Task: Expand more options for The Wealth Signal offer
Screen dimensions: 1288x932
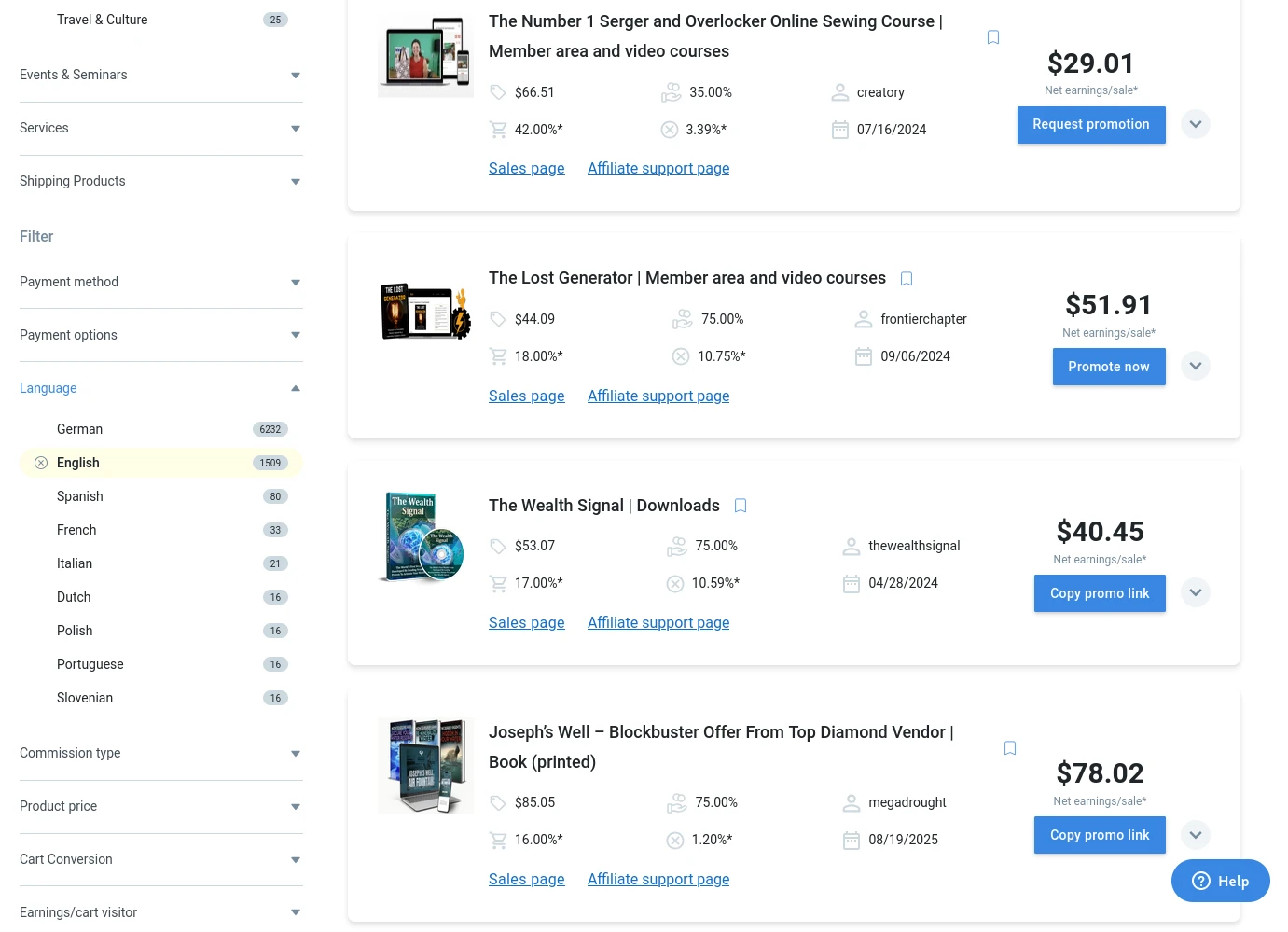Action: pyautogui.click(x=1196, y=592)
